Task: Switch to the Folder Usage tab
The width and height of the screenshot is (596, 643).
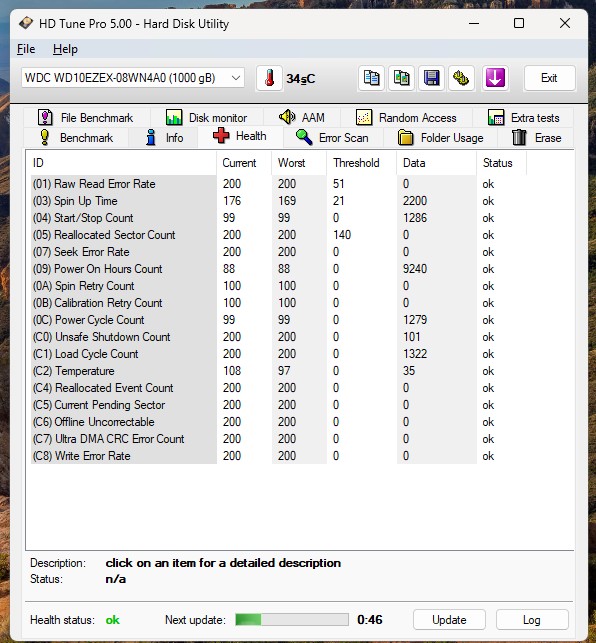Action: pyautogui.click(x=441, y=138)
